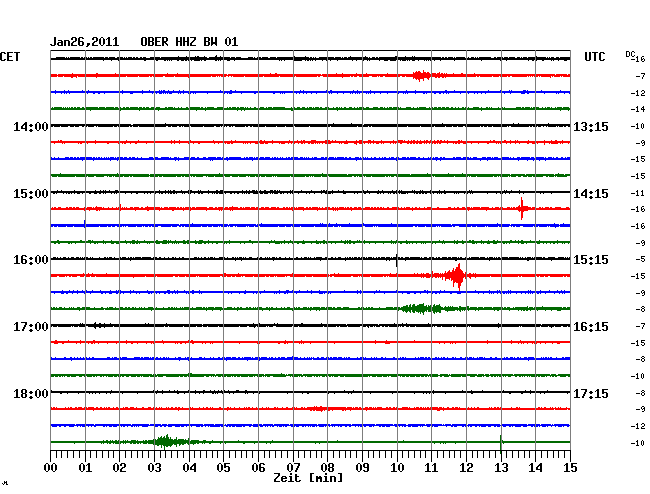Click the 12 minute axis label

(x=466, y=468)
